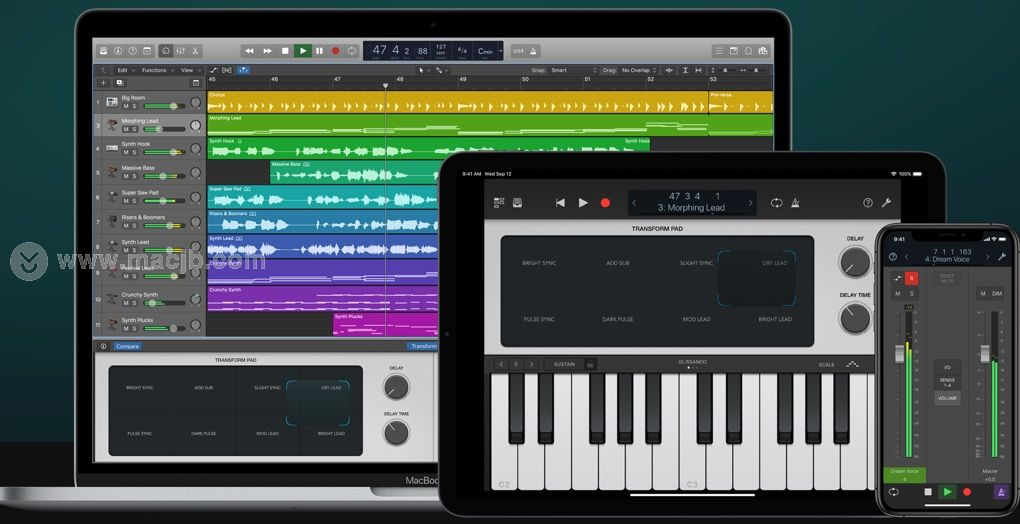
Task: Toggle iPhone record-enable R button
Action: pos(911,278)
